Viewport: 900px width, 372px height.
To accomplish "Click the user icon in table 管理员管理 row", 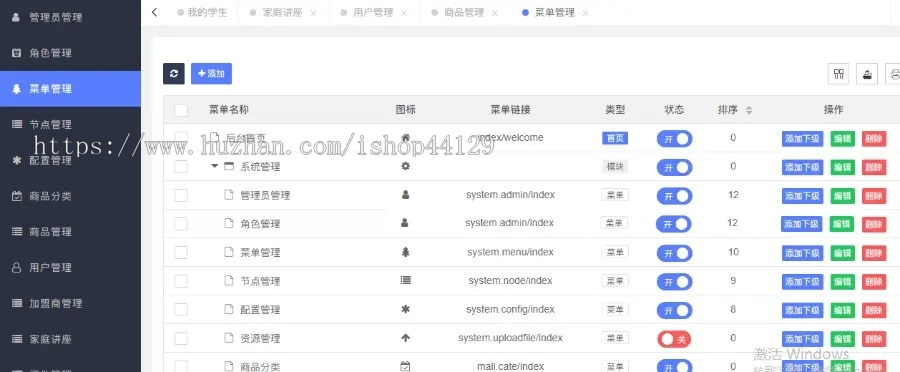I will tap(405, 195).
